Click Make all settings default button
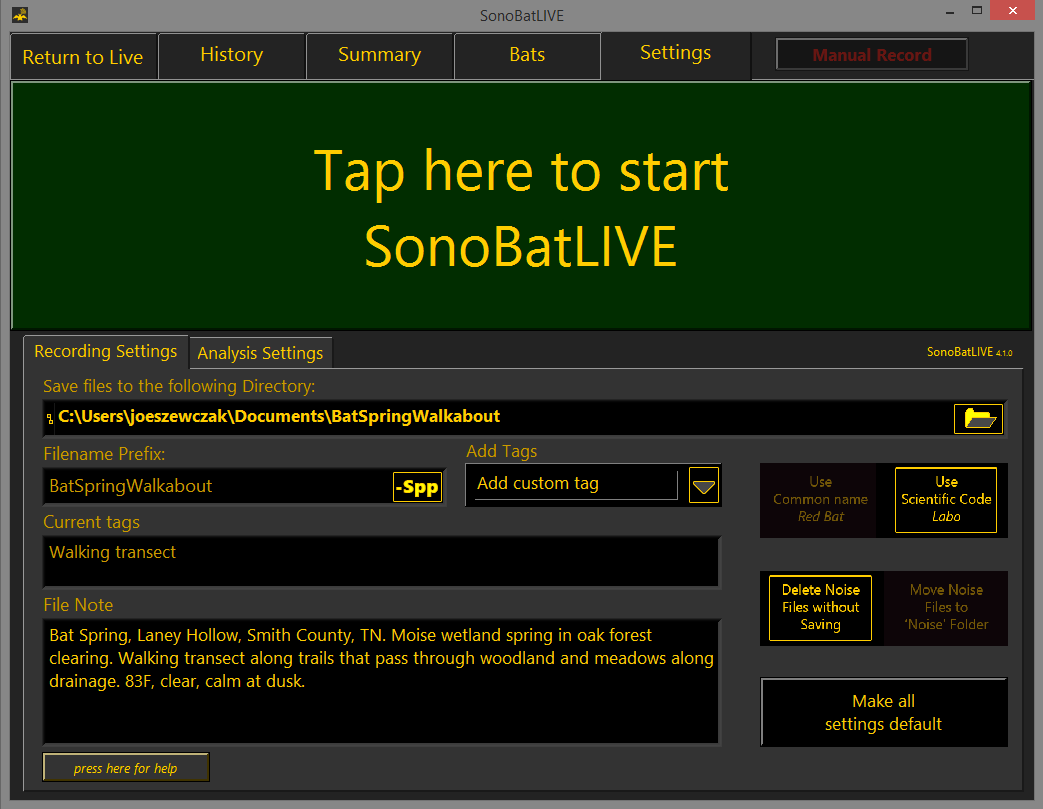Image resolution: width=1043 pixels, height=809 pixels. click(x=883, y=712)
